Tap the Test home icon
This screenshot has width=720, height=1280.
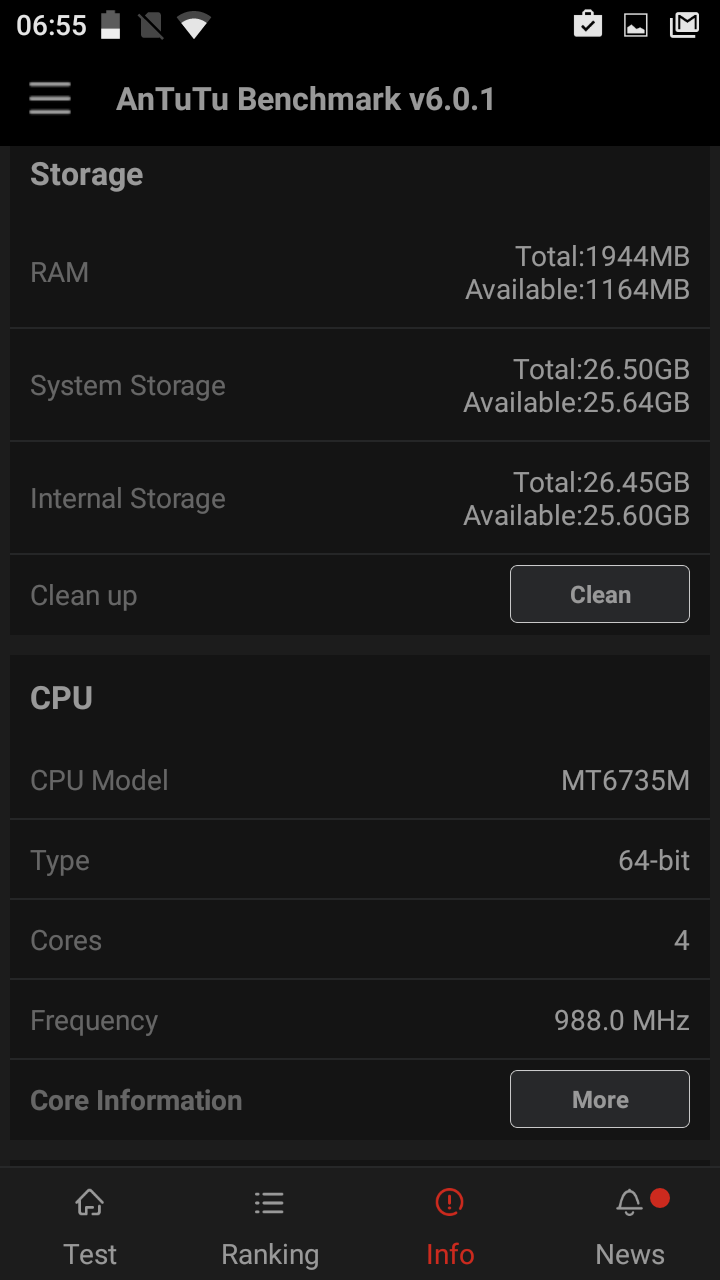tap(90, 1202)
